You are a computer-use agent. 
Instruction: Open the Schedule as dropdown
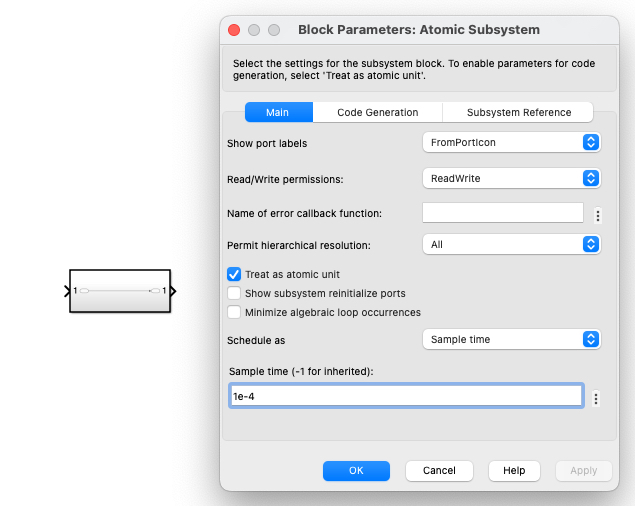click(511, 339)
